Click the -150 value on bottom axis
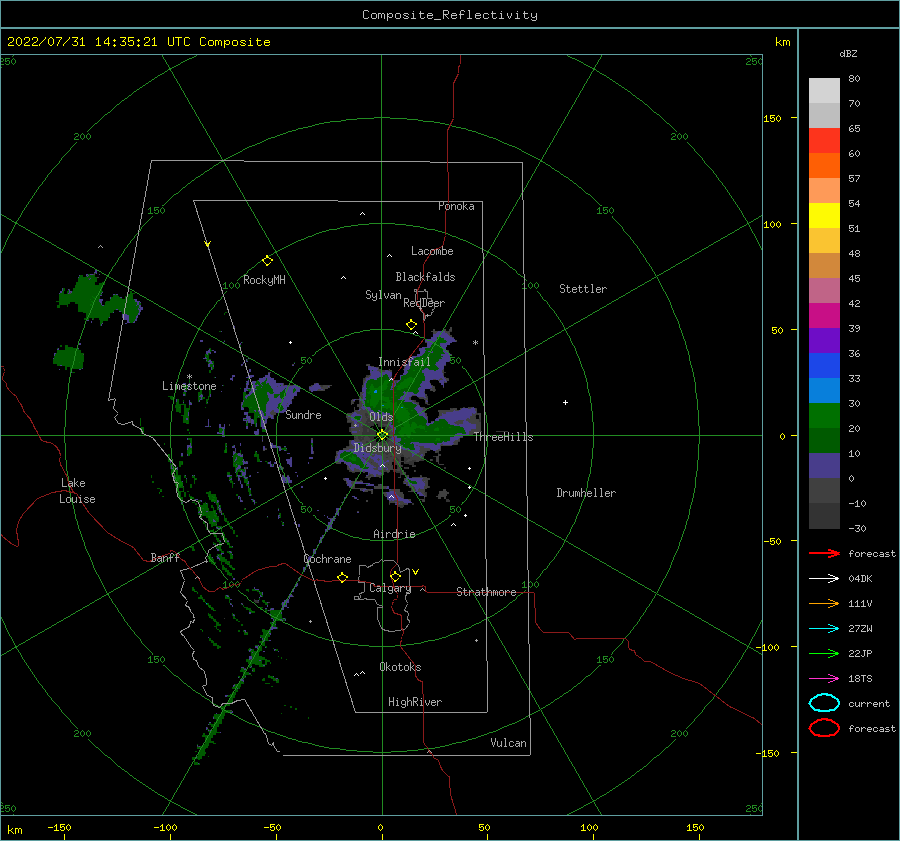Image resolution: width=900 pixels, height=841 pixels. 59,827
